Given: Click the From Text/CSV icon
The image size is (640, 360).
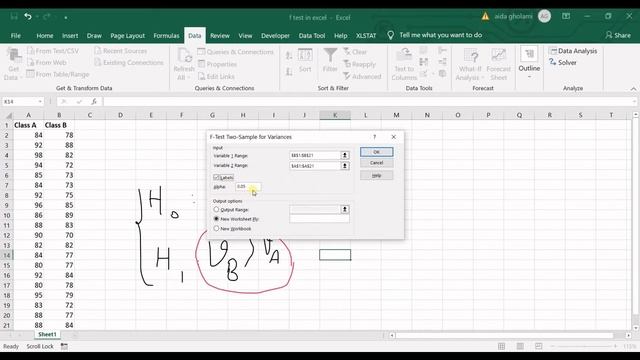Looking at the screenshot, I should 31,51.
